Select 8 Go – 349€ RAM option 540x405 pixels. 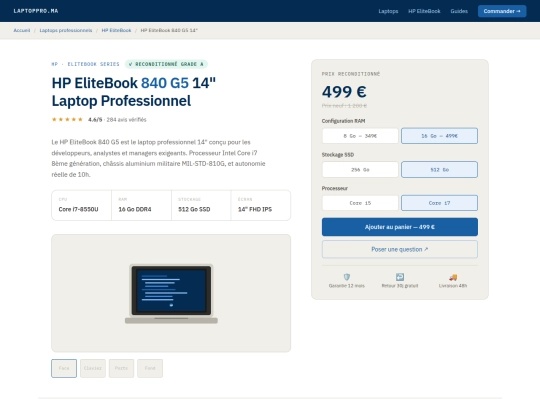pos(360,136)
